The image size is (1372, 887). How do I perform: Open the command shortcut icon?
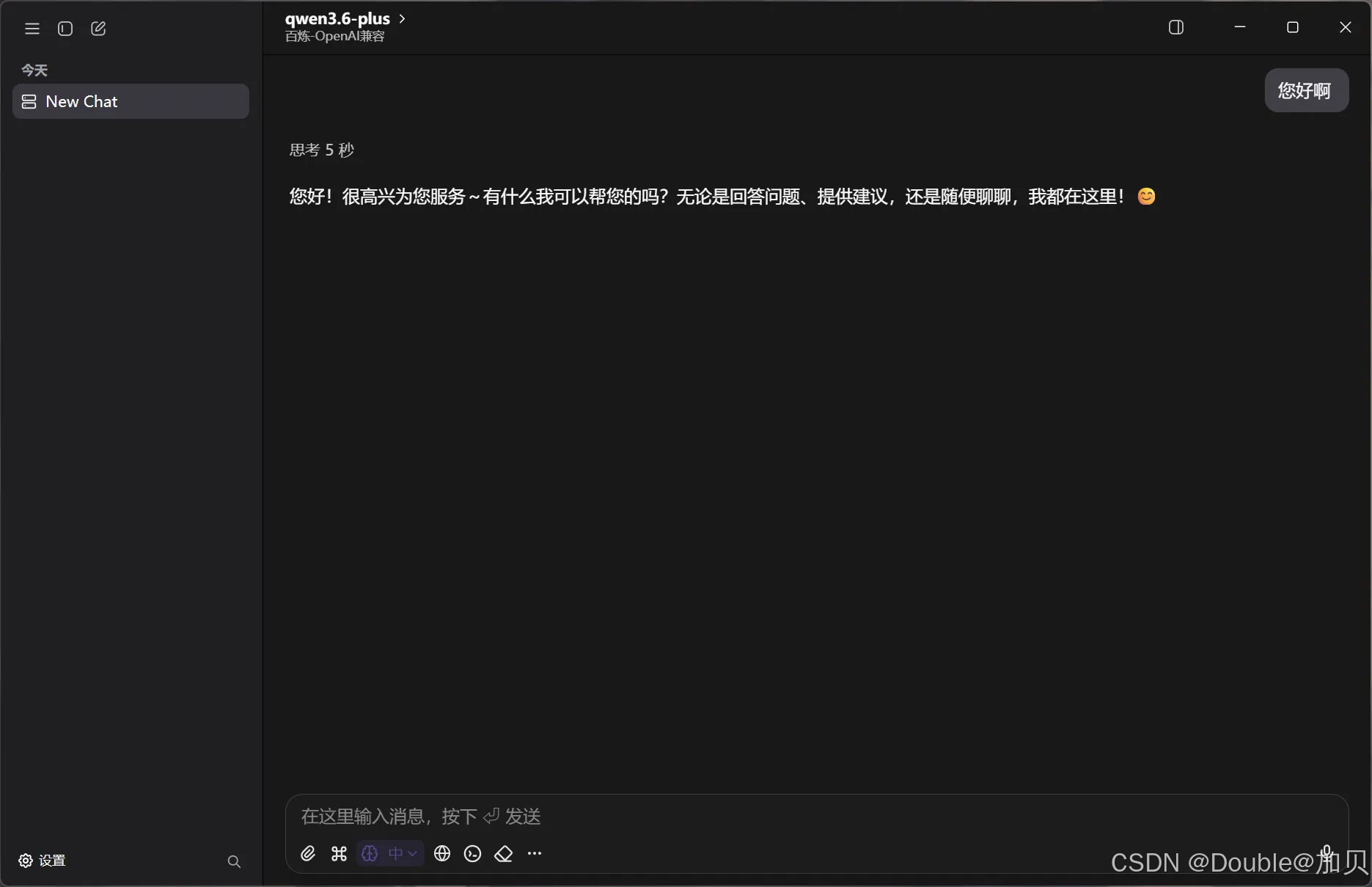(x=339, y=854)
